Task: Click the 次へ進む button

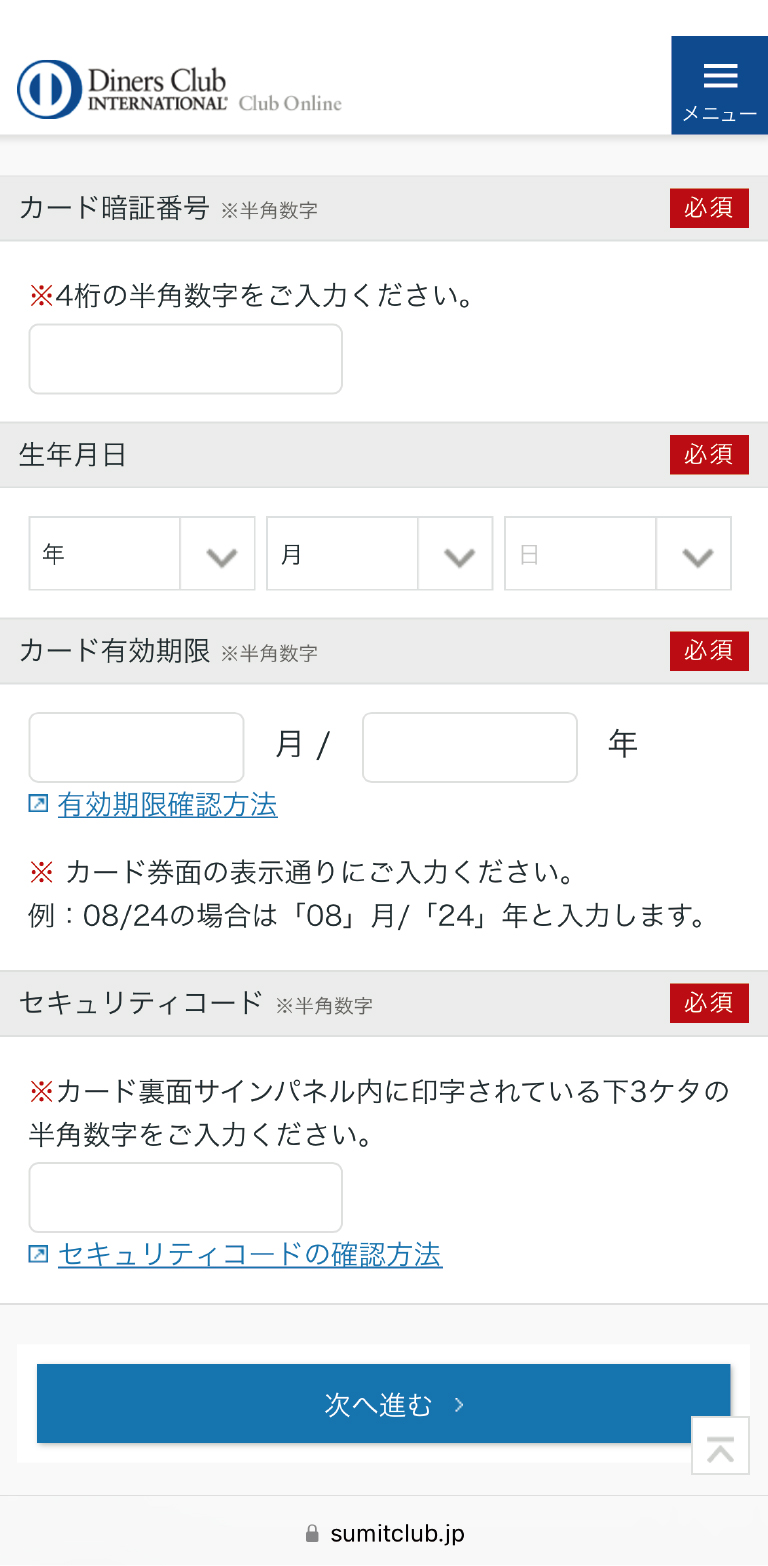Action: [x=383, y=1404]
